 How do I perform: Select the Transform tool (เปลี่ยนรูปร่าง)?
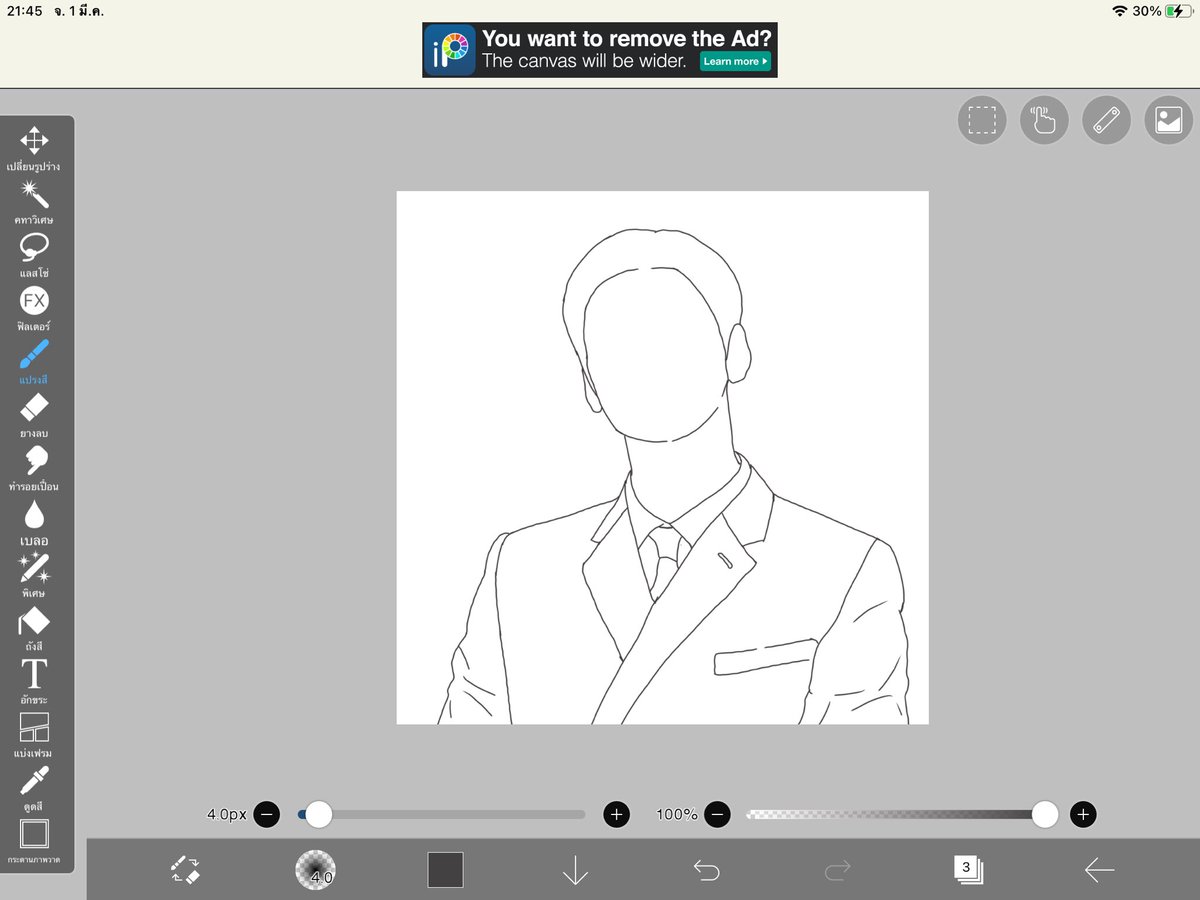(34, 149)
